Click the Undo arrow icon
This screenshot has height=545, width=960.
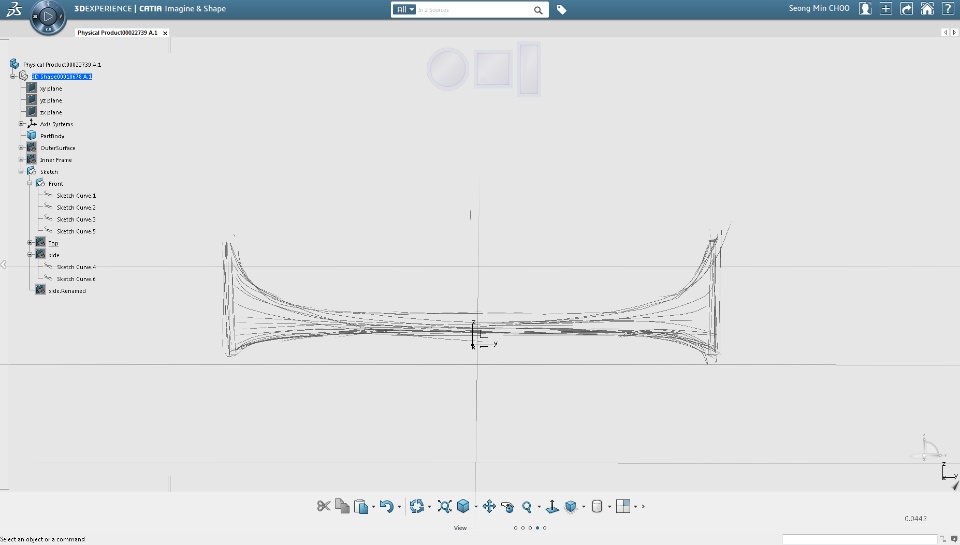(386, 506)
